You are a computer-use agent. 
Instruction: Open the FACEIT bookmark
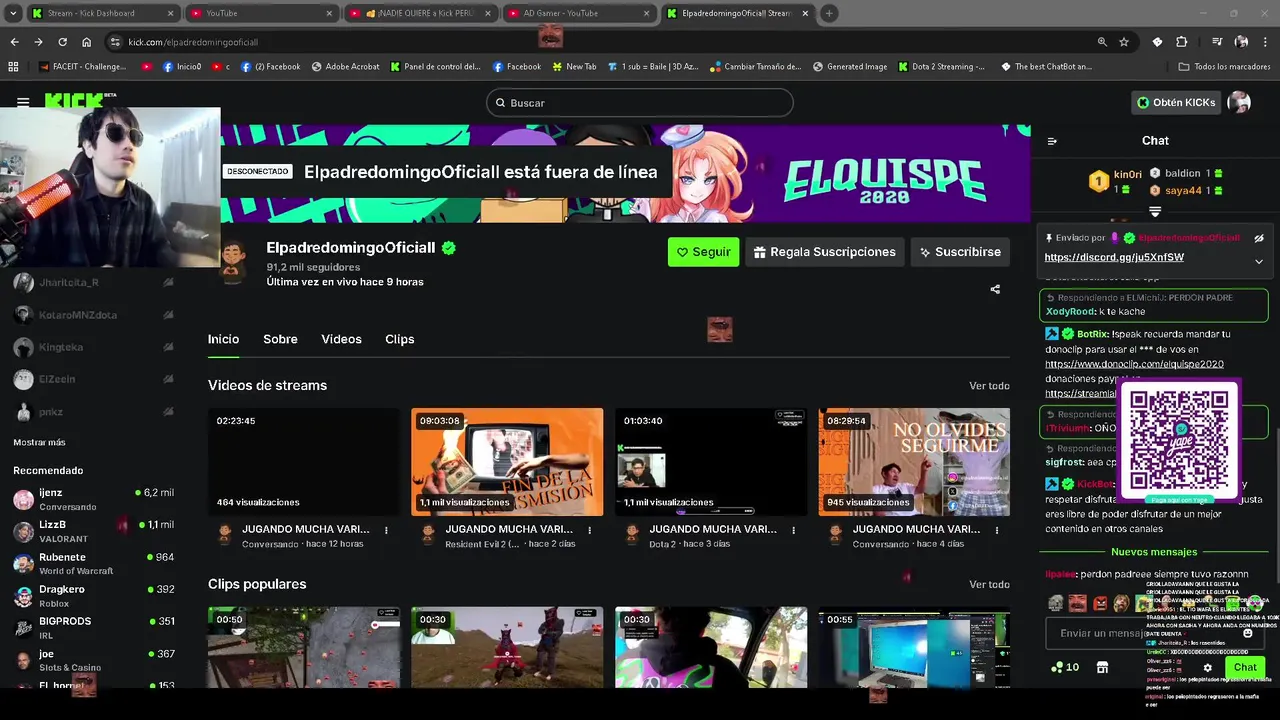pos(82,67)
